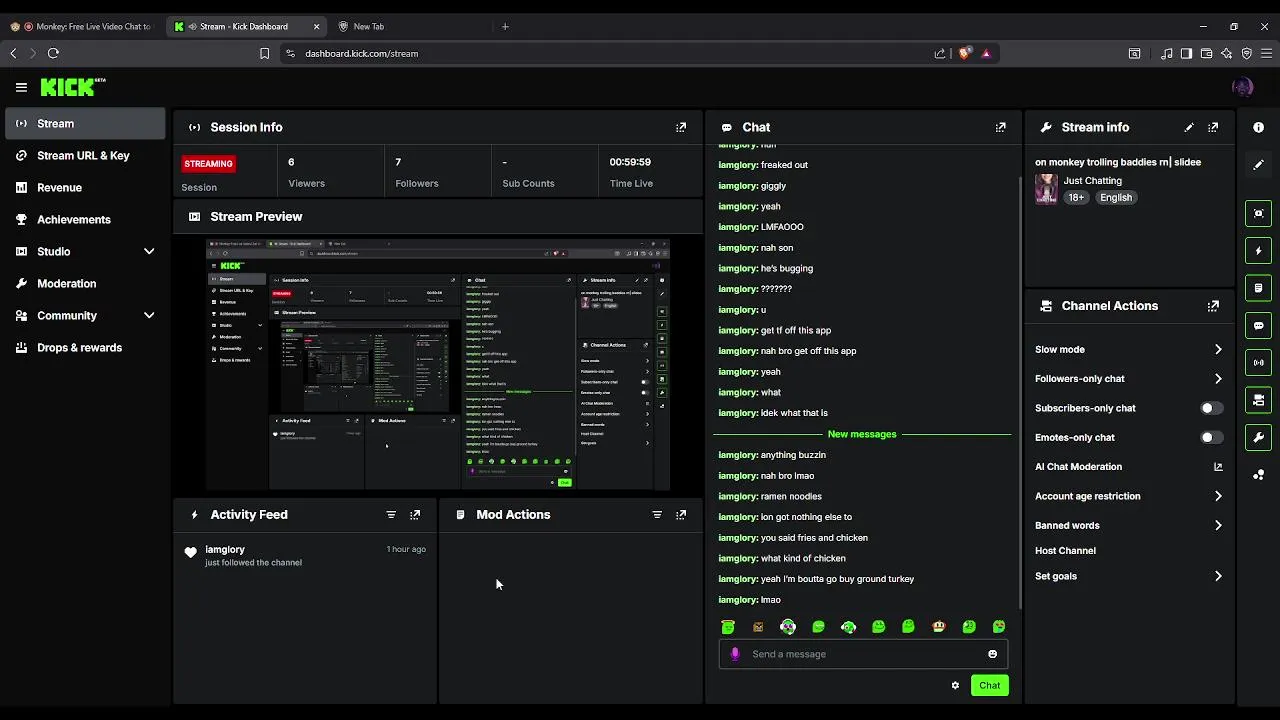Open Moderation in sidebar
This screenshot has width=1280, height=720.
(x=85, y=283)
